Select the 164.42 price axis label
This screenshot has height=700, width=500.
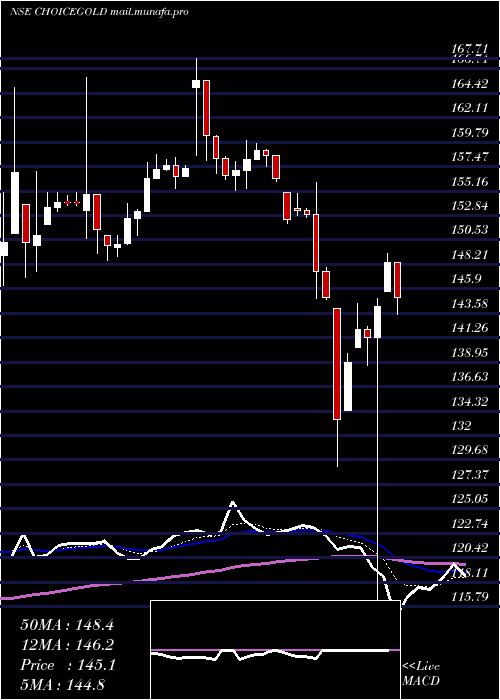[x=471, y=83]
